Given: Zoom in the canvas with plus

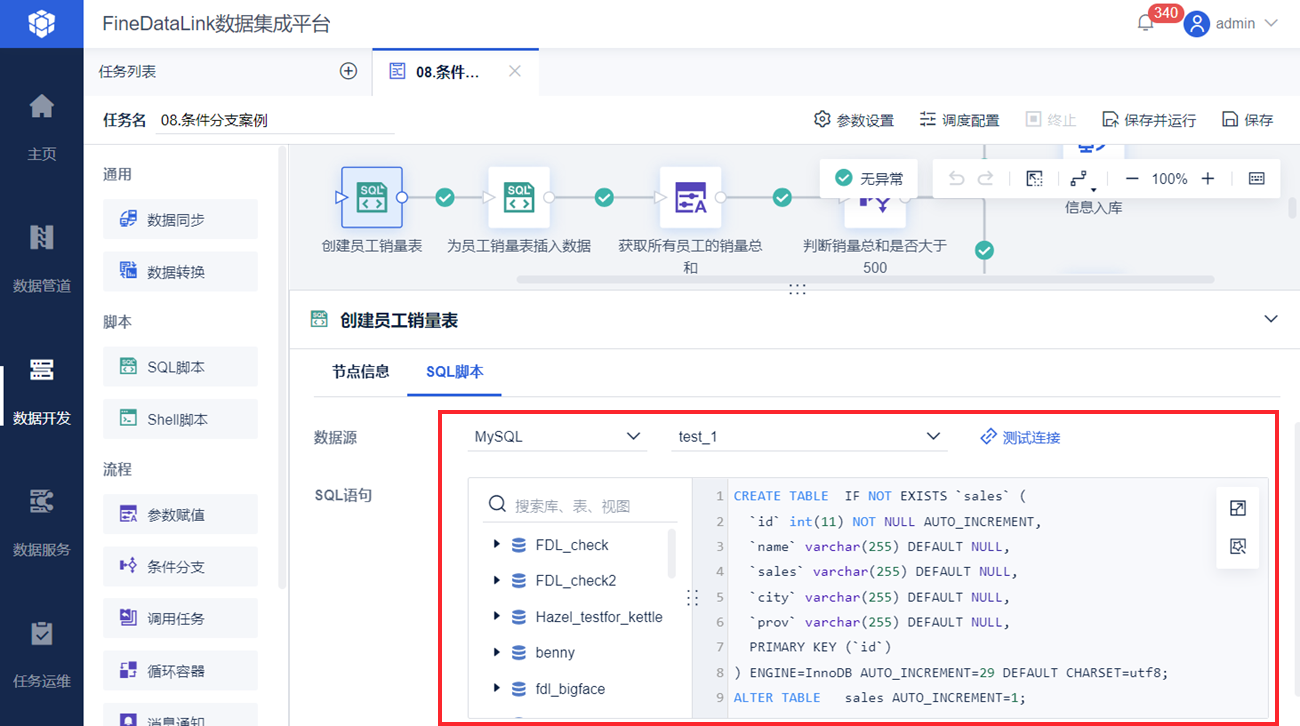Looking at the screenshot, I should (x=1208, y=179).
